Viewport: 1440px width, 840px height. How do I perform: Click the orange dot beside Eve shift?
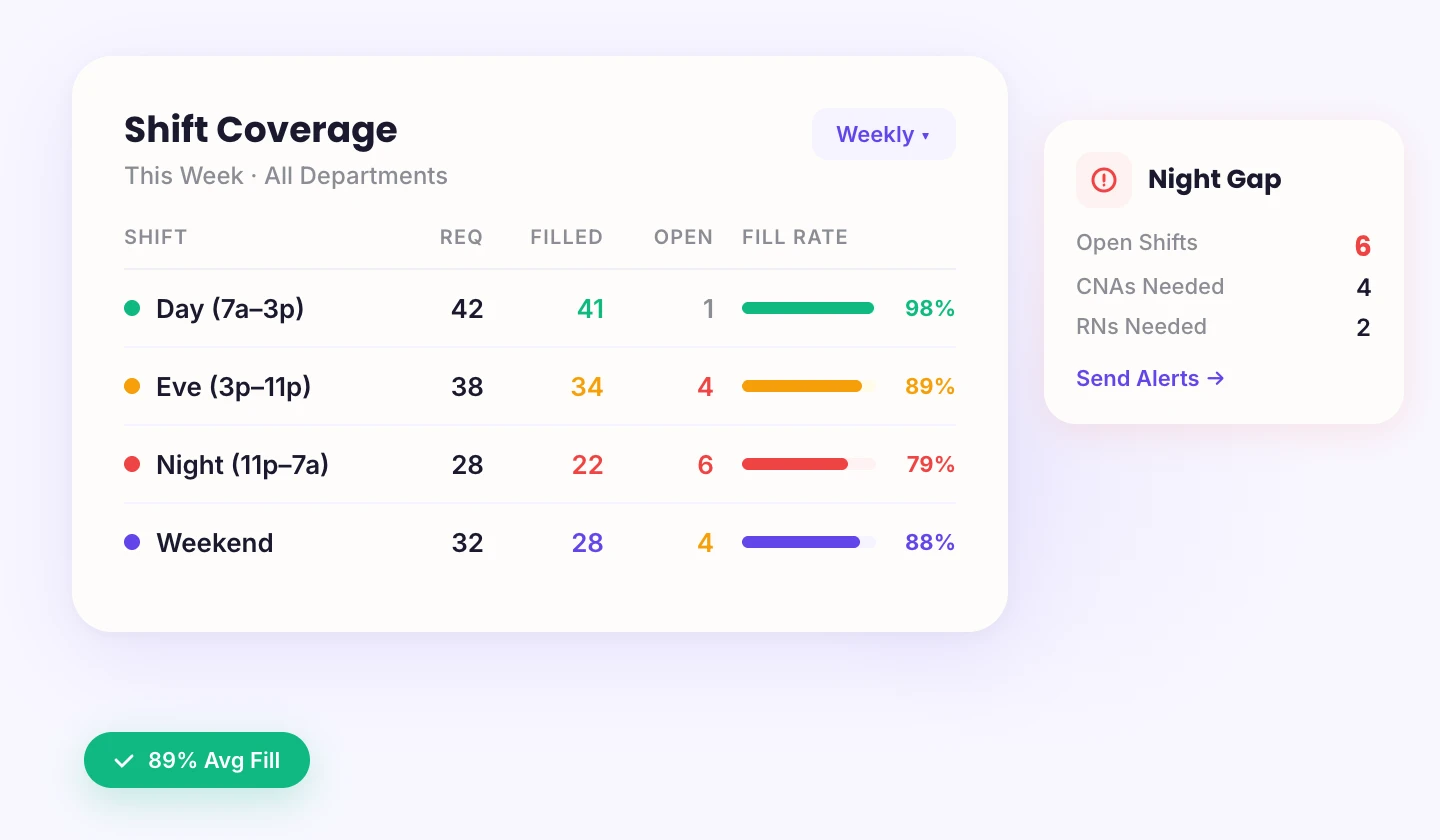coord(132,387)
